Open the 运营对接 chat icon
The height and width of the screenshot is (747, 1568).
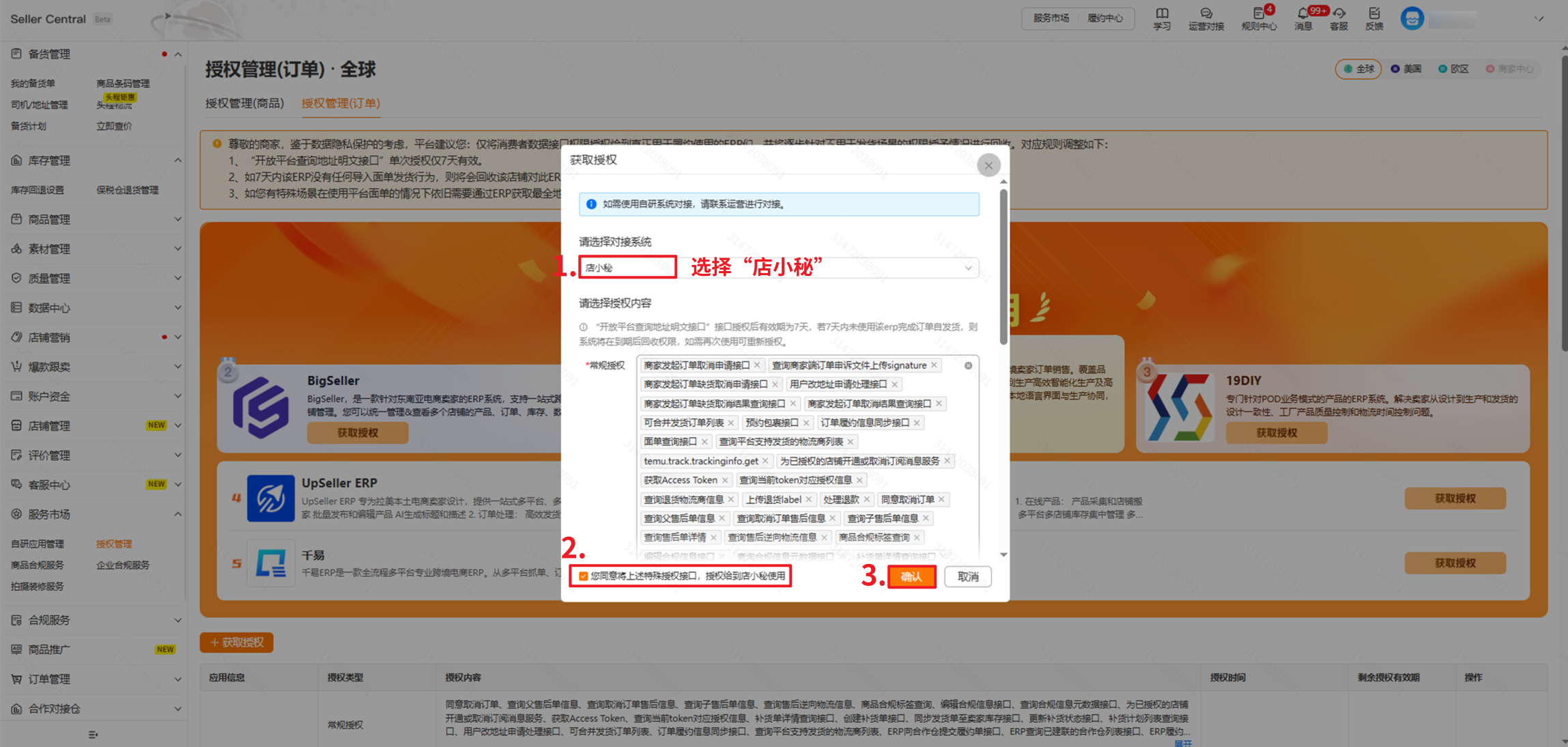click(x=1206, y=14)
